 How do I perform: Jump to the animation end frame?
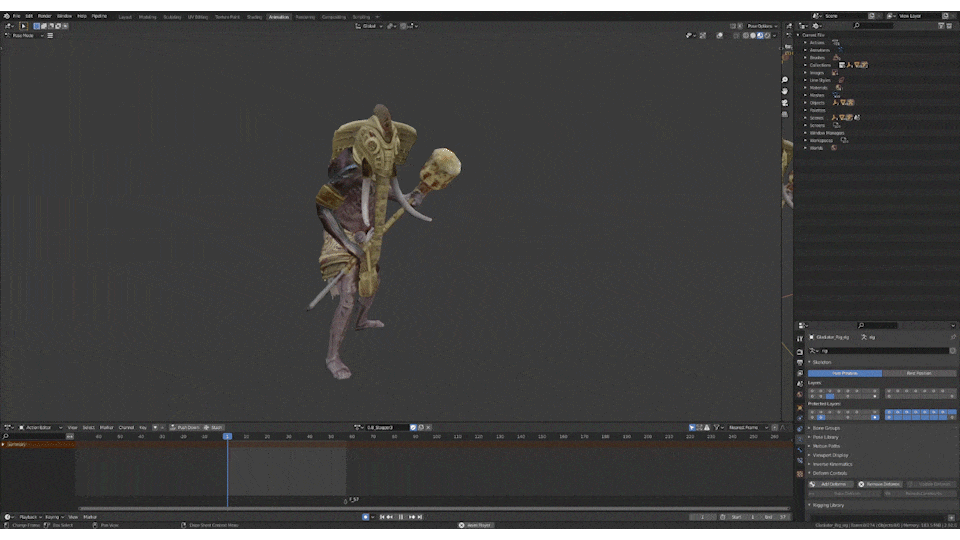(421, 517)
